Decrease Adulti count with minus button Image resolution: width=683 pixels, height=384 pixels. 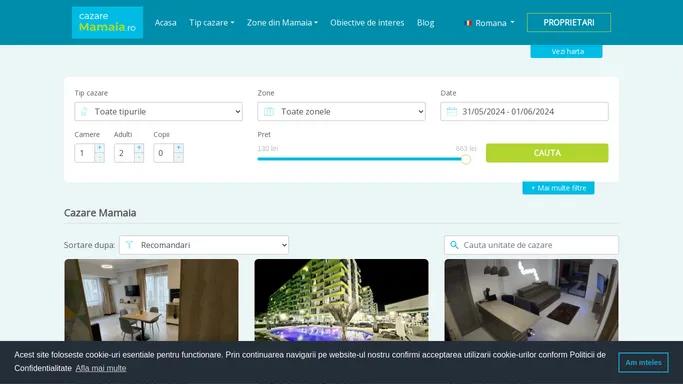(139, 158)
